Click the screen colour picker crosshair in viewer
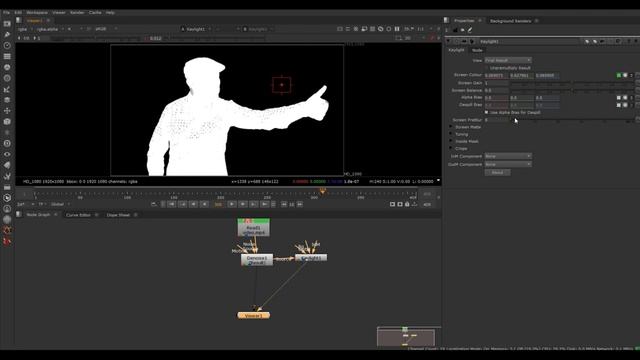Image resolution: width=640 pixels, height=360 pixels. click(282, 85)
